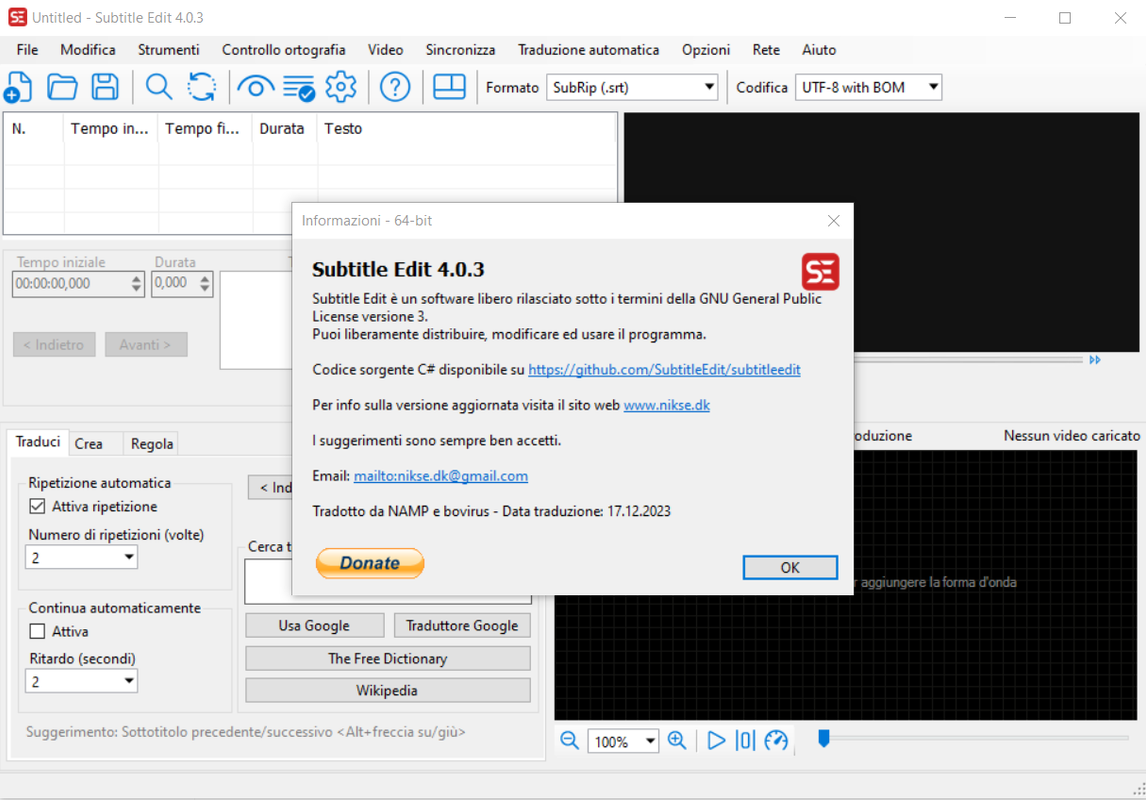Open Traduzione automatica menu
The image size is (1146, 800).
coord(588,50)
